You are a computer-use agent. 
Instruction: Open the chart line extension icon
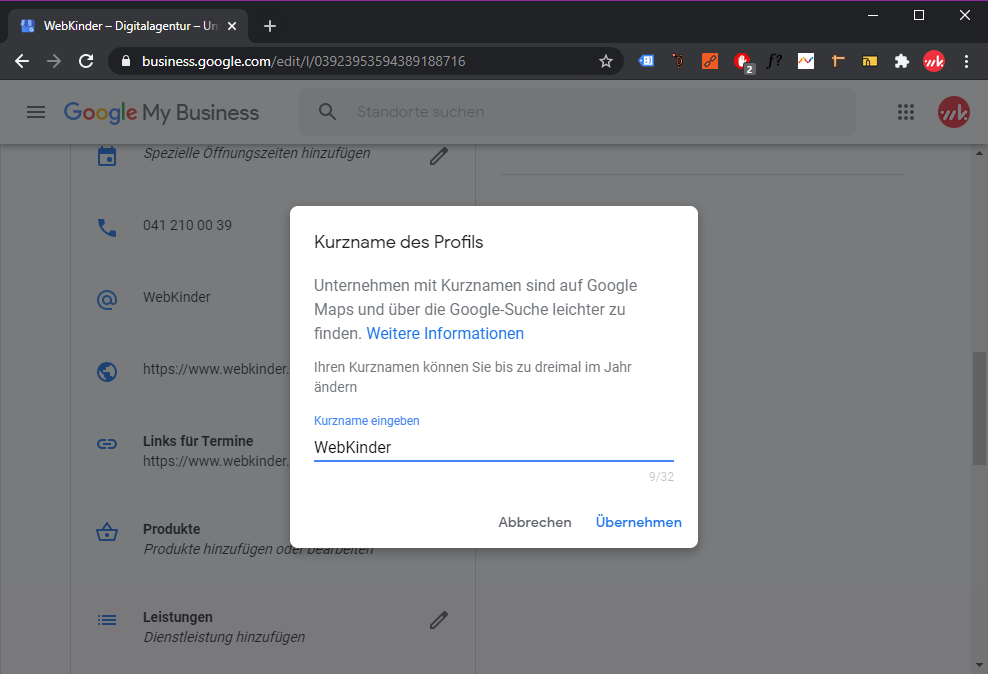point(806,61)
